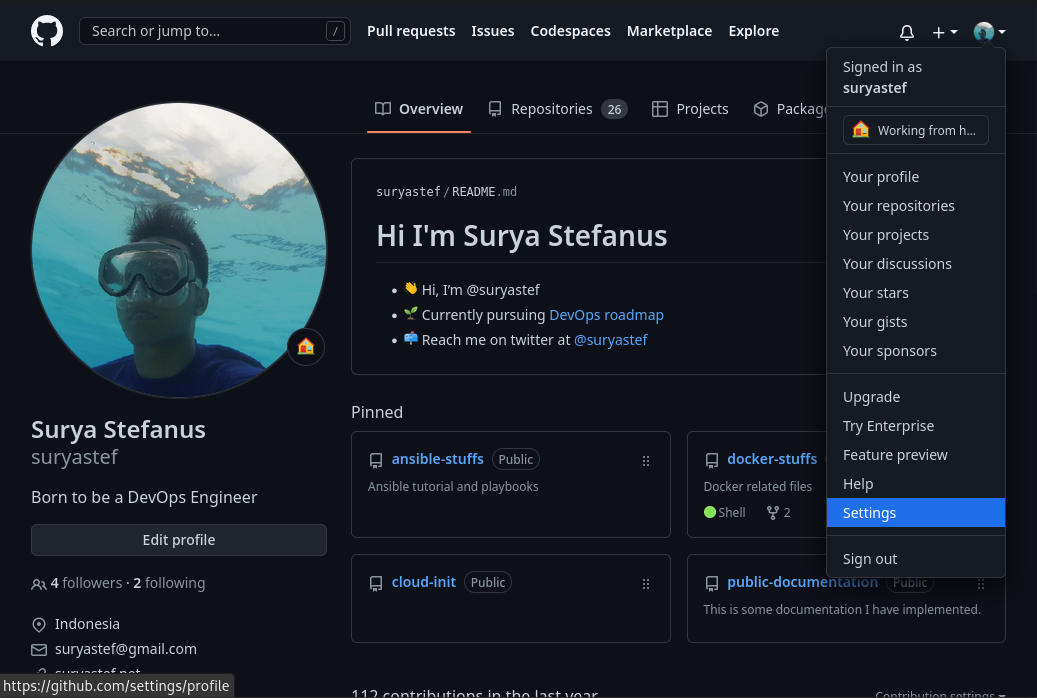Open the cloud-init repository
The image size is (1037, 698).
[423, 582]
